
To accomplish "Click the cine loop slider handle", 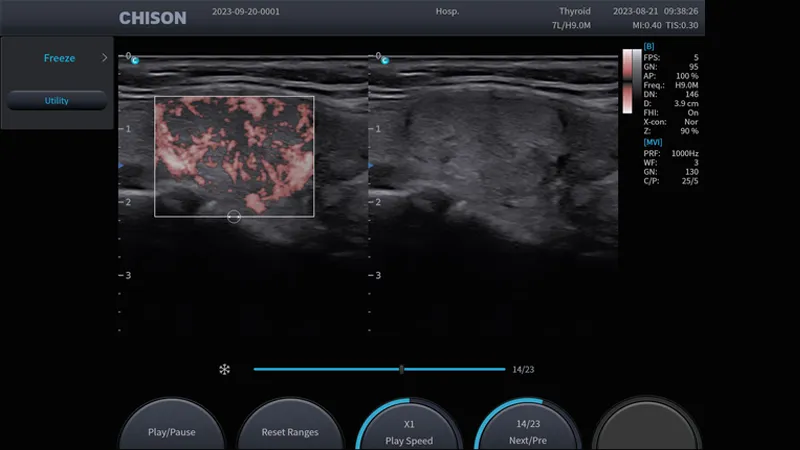I will coord(402,369).
